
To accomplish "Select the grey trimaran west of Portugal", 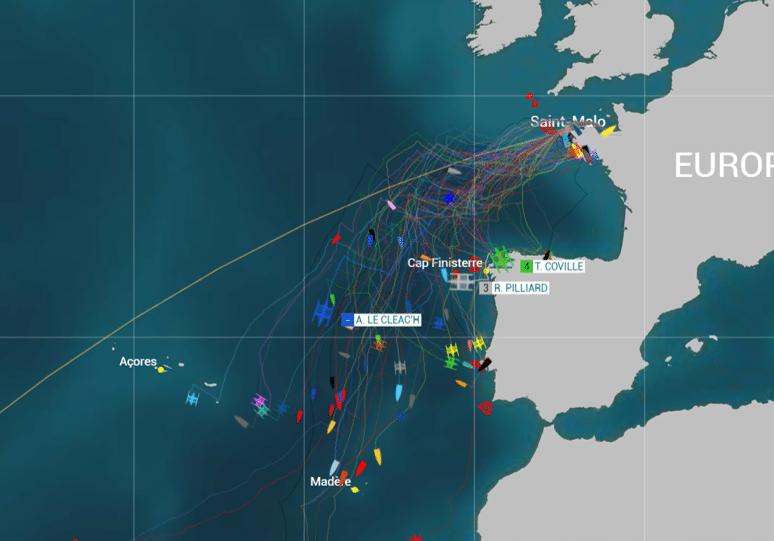I will tap(400, 367).
